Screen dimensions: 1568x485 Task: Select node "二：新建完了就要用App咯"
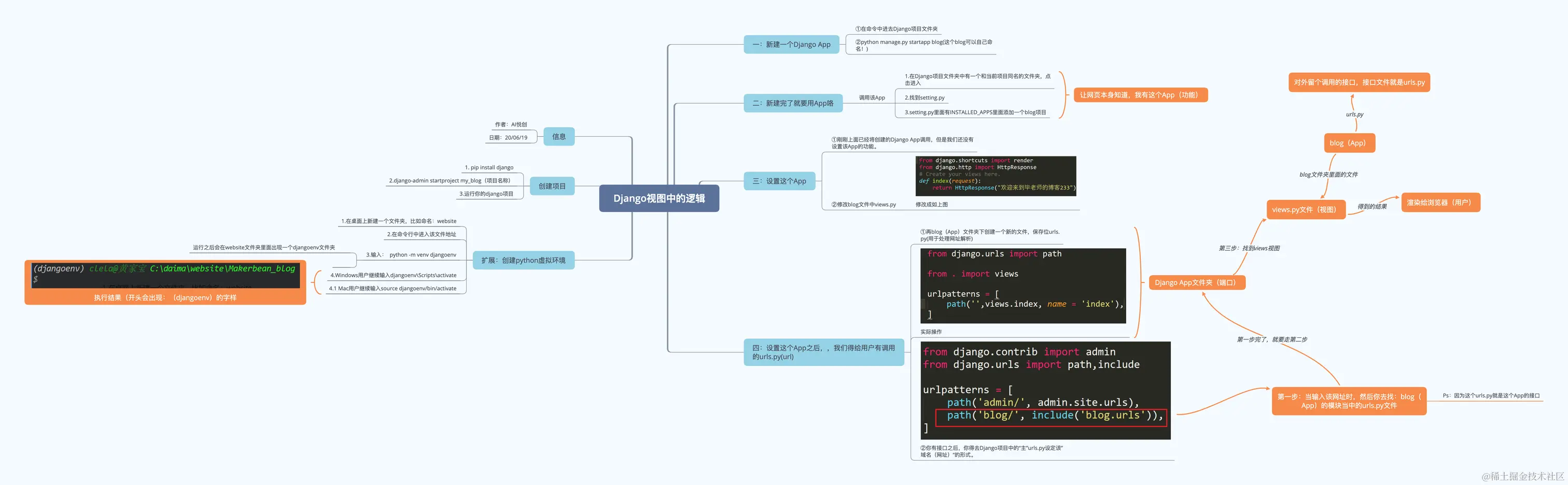[793, 104]
